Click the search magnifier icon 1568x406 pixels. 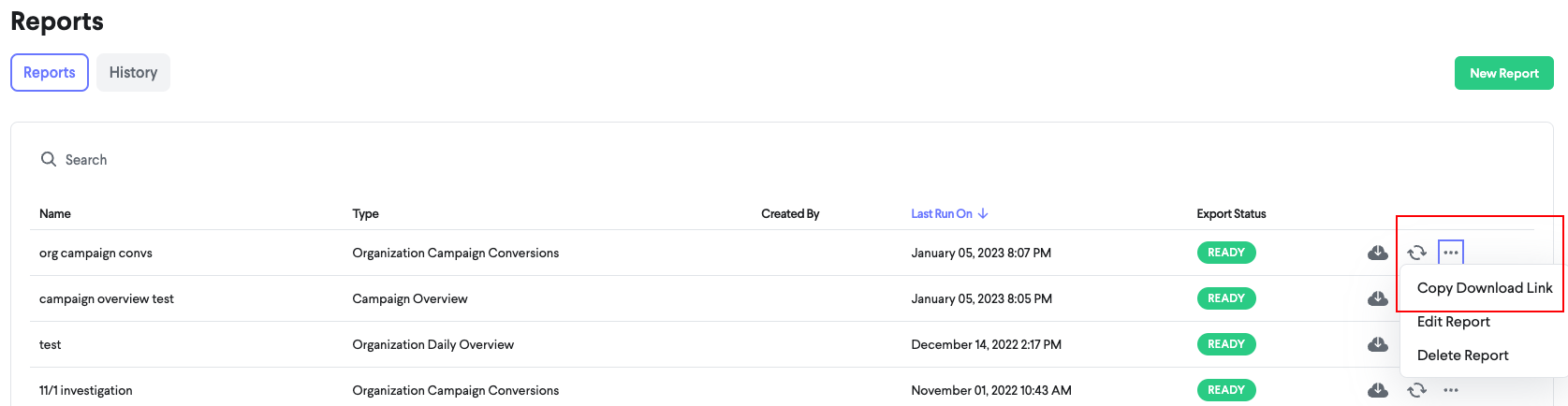pyautogui.click(x=49, y=160)
